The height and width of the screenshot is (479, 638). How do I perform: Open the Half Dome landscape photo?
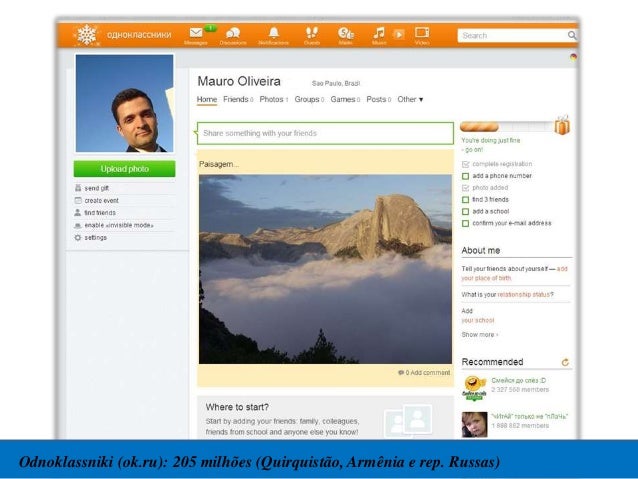click(325, 269)
